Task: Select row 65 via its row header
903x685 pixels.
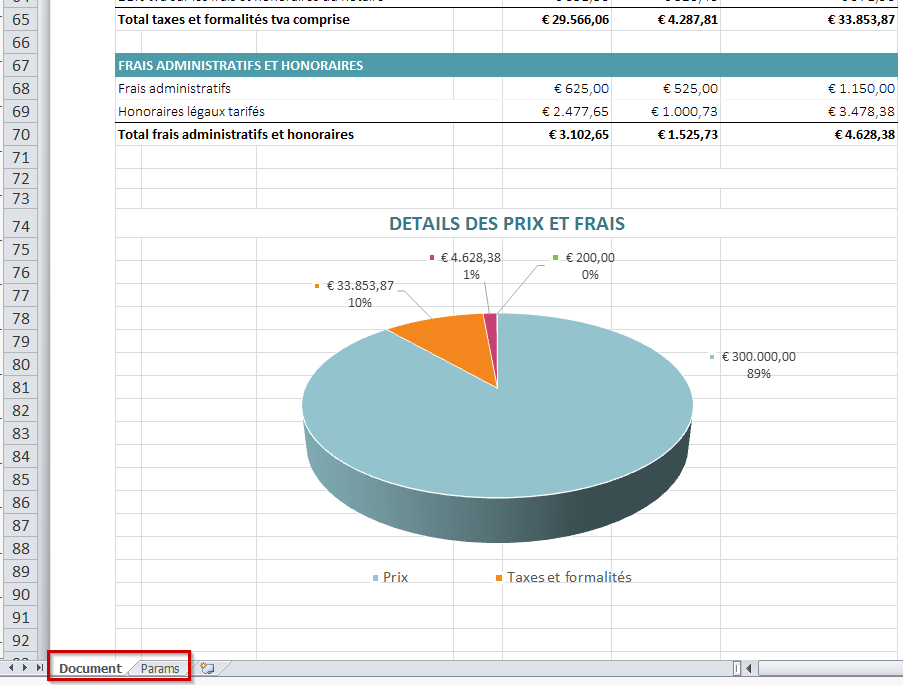Action: [21, 20]
